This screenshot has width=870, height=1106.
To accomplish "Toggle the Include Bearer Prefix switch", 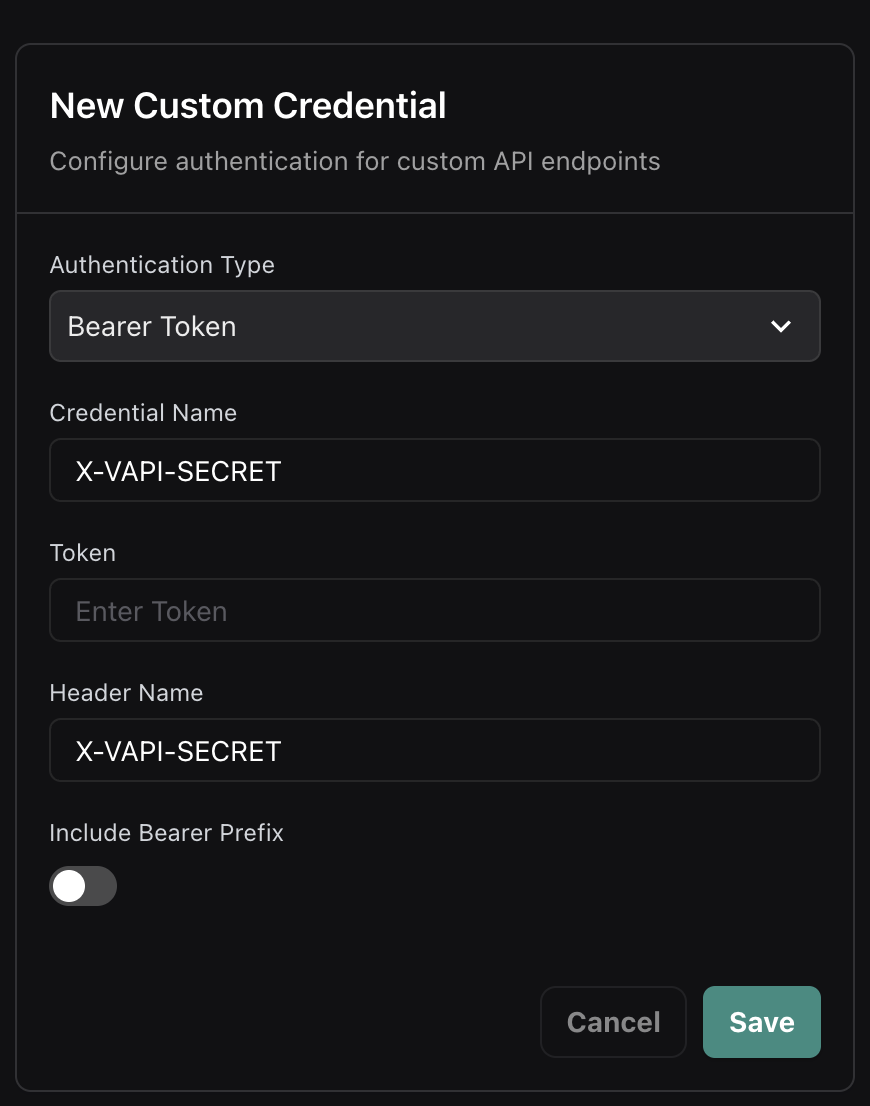I will (83, 886).
